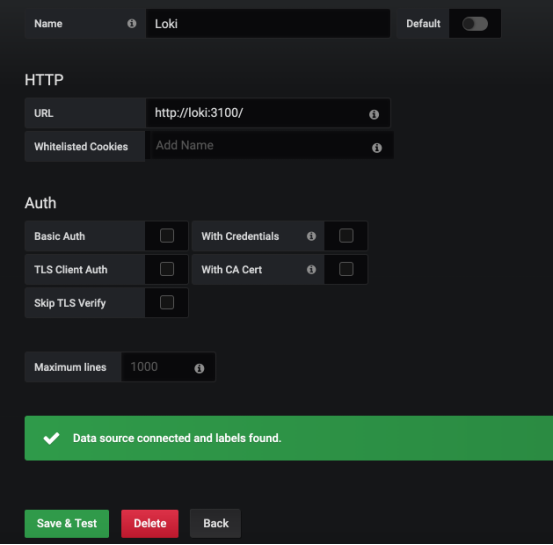Enable the With Credentials checkbox
The image size is (553, 545).
pyautogui.click(x=346, y=236)
